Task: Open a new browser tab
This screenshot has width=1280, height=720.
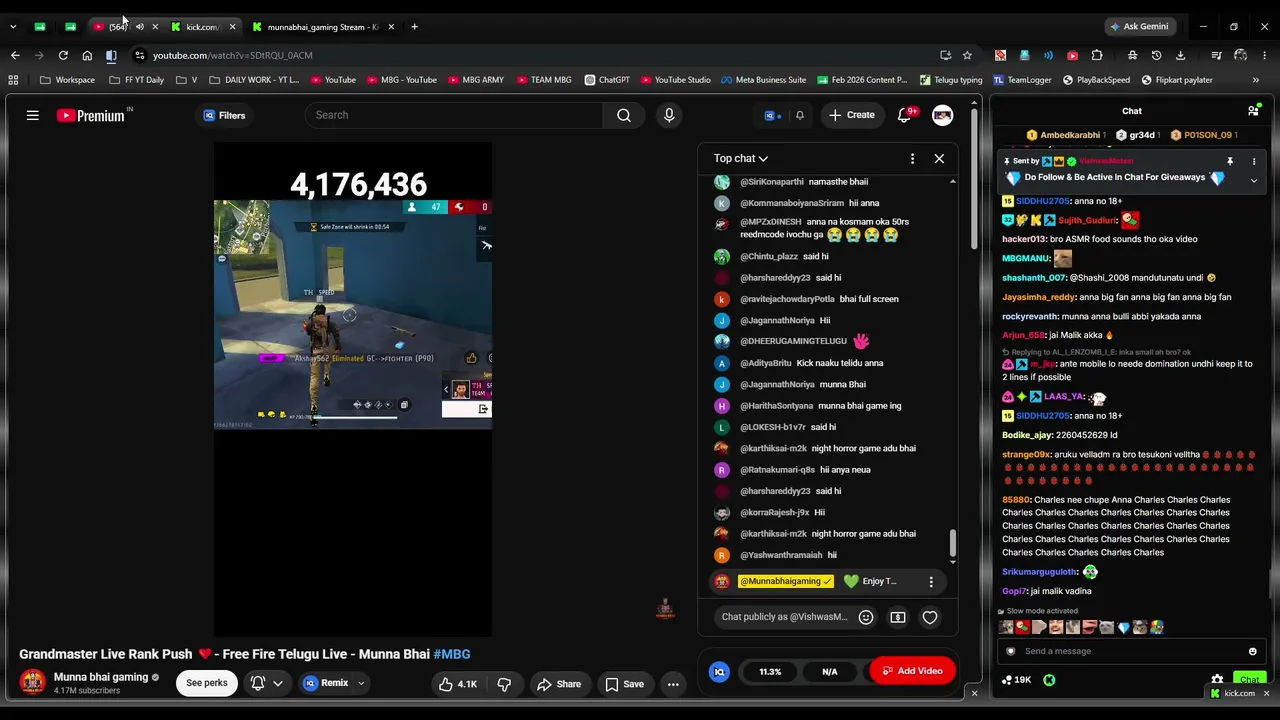Action: (x=414, y=27)
